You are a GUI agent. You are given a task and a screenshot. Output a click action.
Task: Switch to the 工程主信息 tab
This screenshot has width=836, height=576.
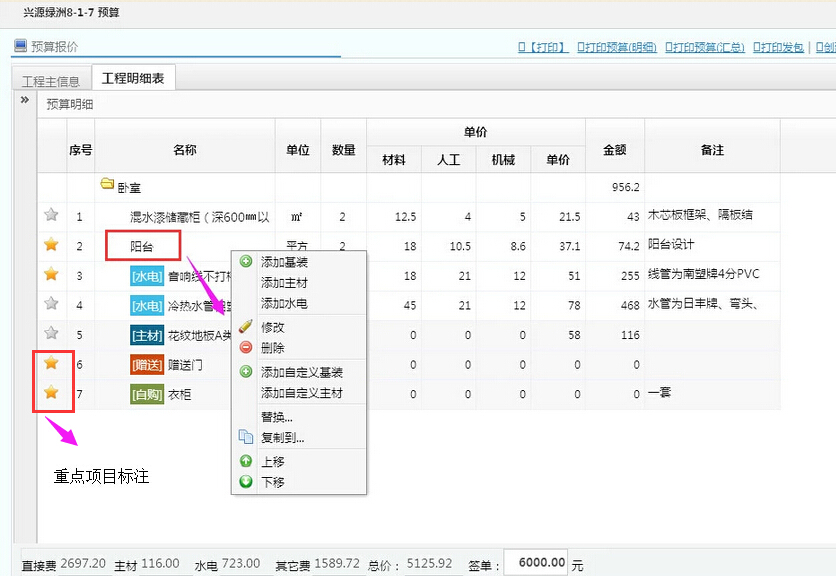tap(50, 80)
